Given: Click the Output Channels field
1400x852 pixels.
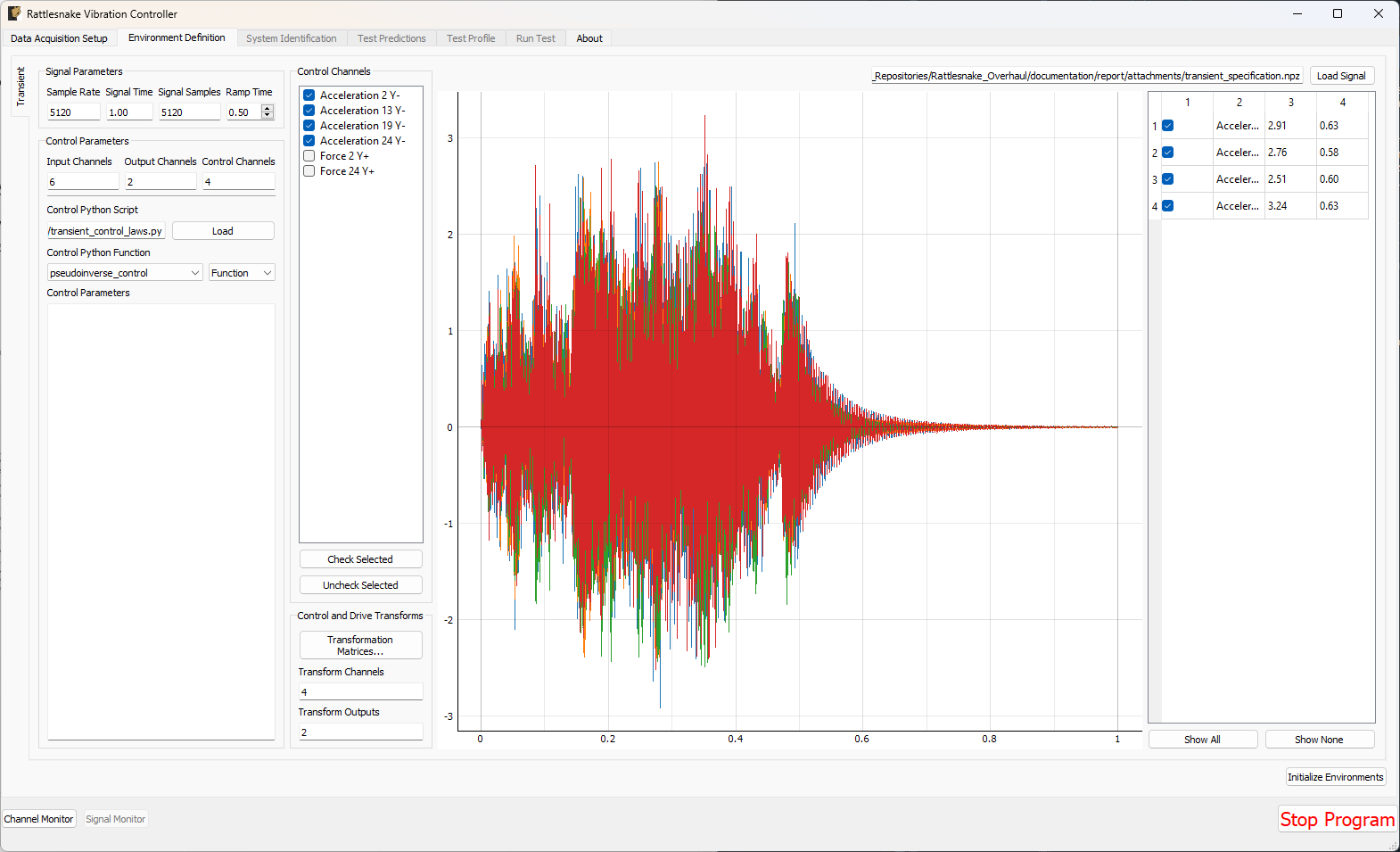Looking at the screenshot, I should (x=161, y=182).
